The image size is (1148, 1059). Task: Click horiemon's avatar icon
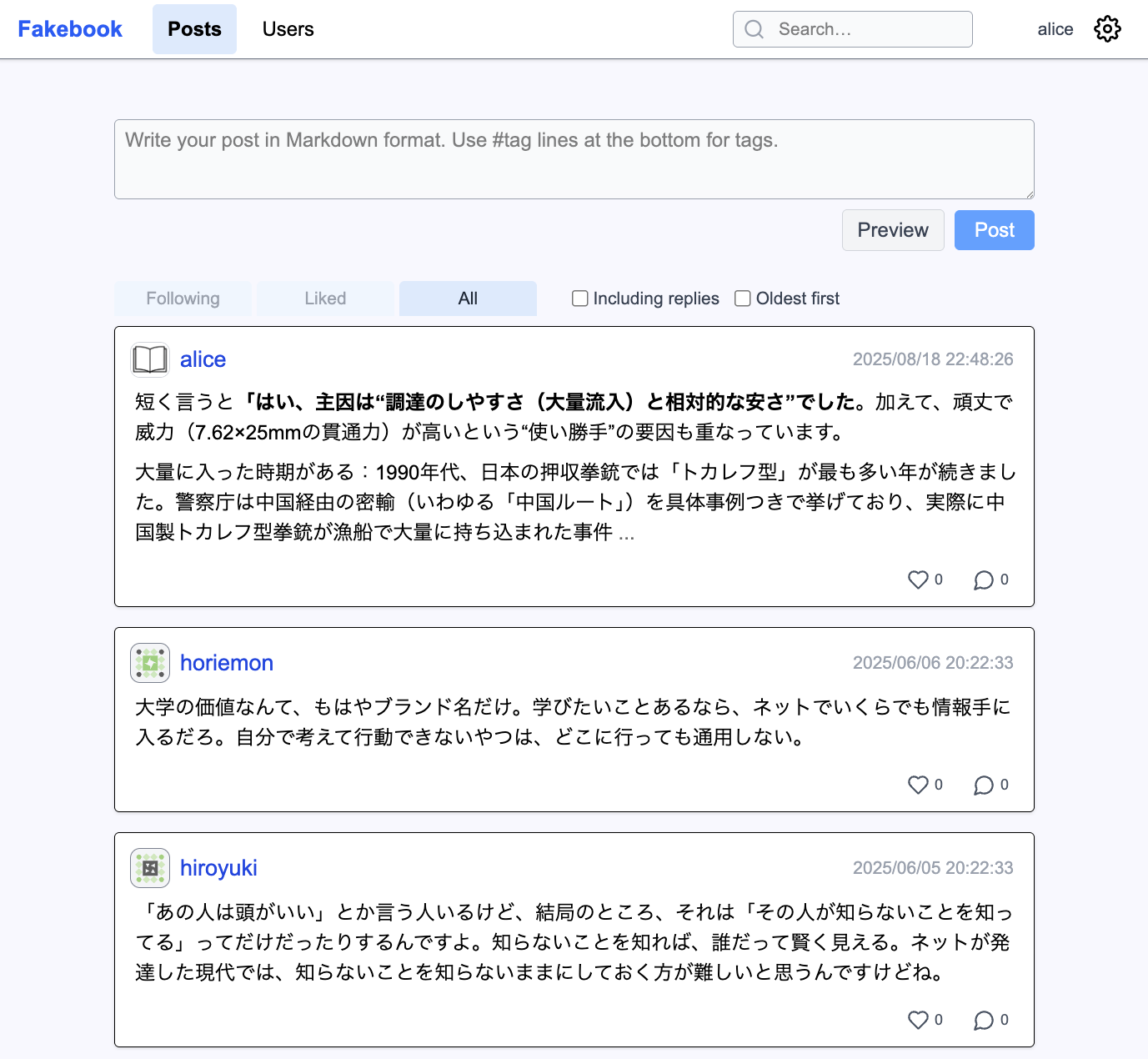pyautogui.click(x=150, y=663)
